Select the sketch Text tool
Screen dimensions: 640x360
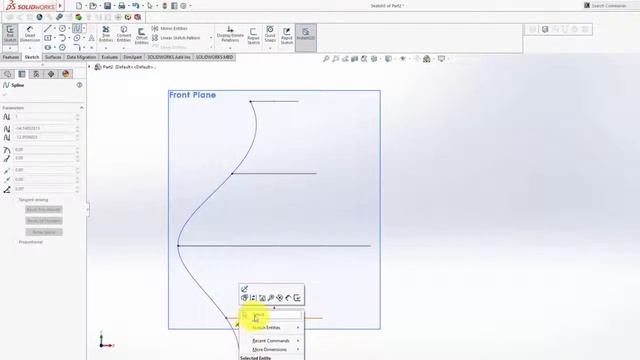pos(91,38)
